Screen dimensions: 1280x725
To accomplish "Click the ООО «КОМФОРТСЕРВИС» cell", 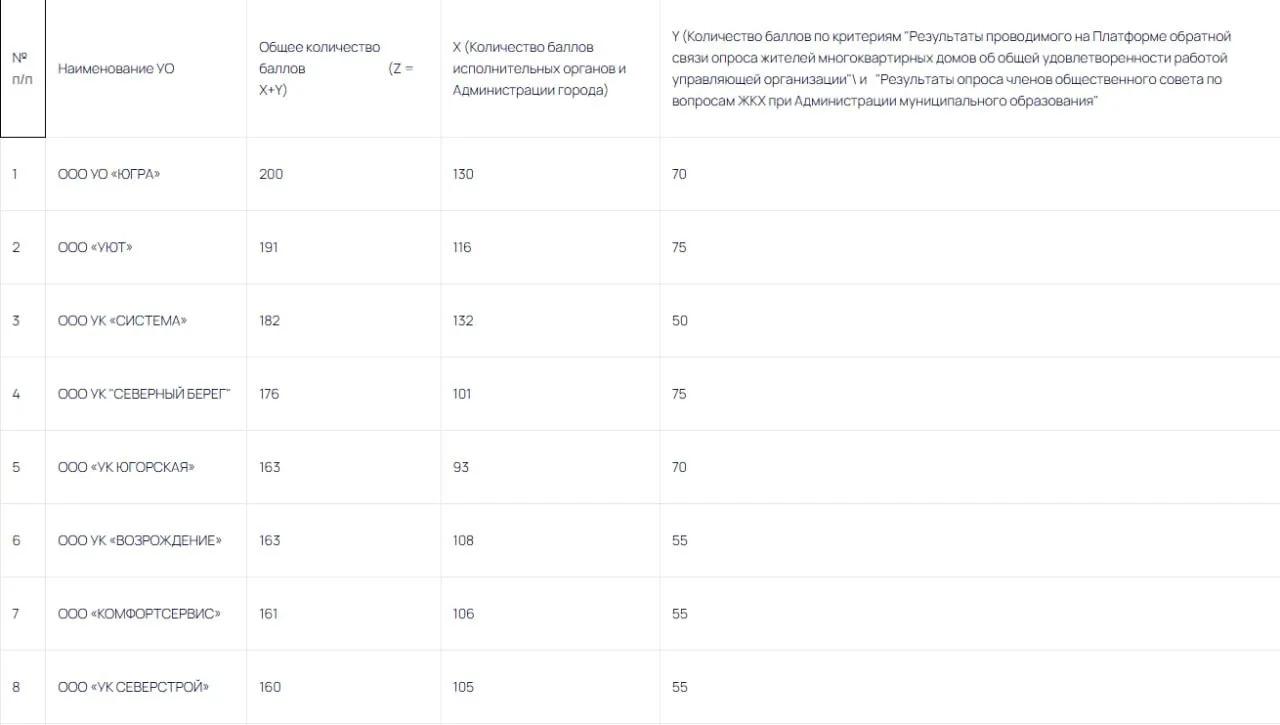I will pos(139,613).
